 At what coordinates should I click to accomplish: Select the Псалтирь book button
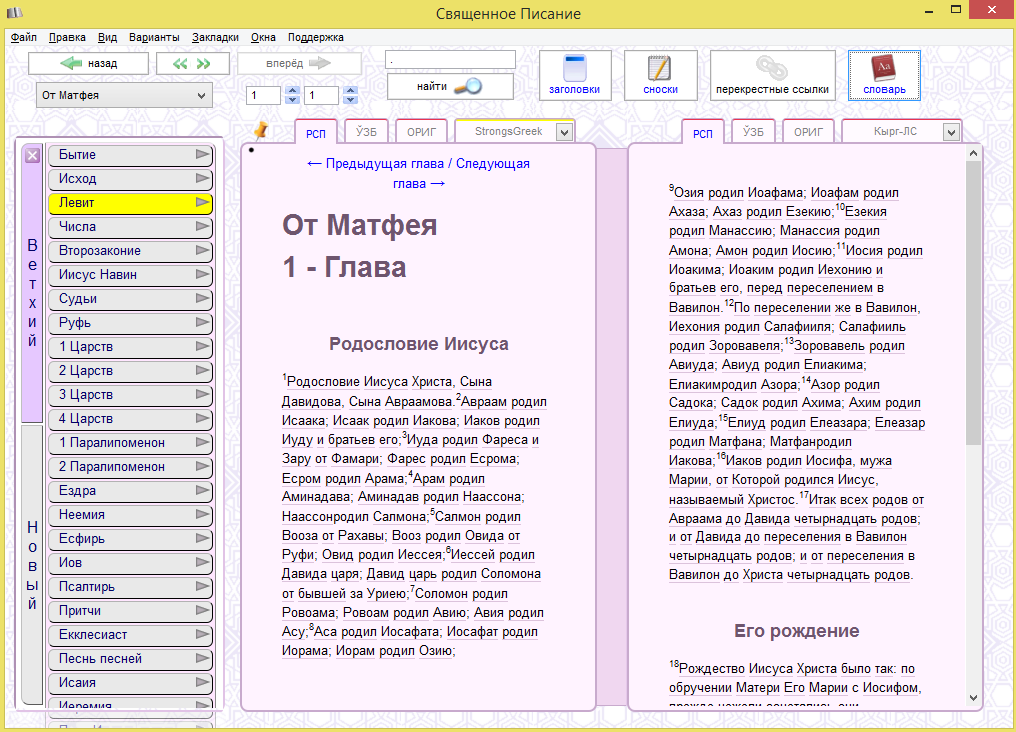point(130,587)
